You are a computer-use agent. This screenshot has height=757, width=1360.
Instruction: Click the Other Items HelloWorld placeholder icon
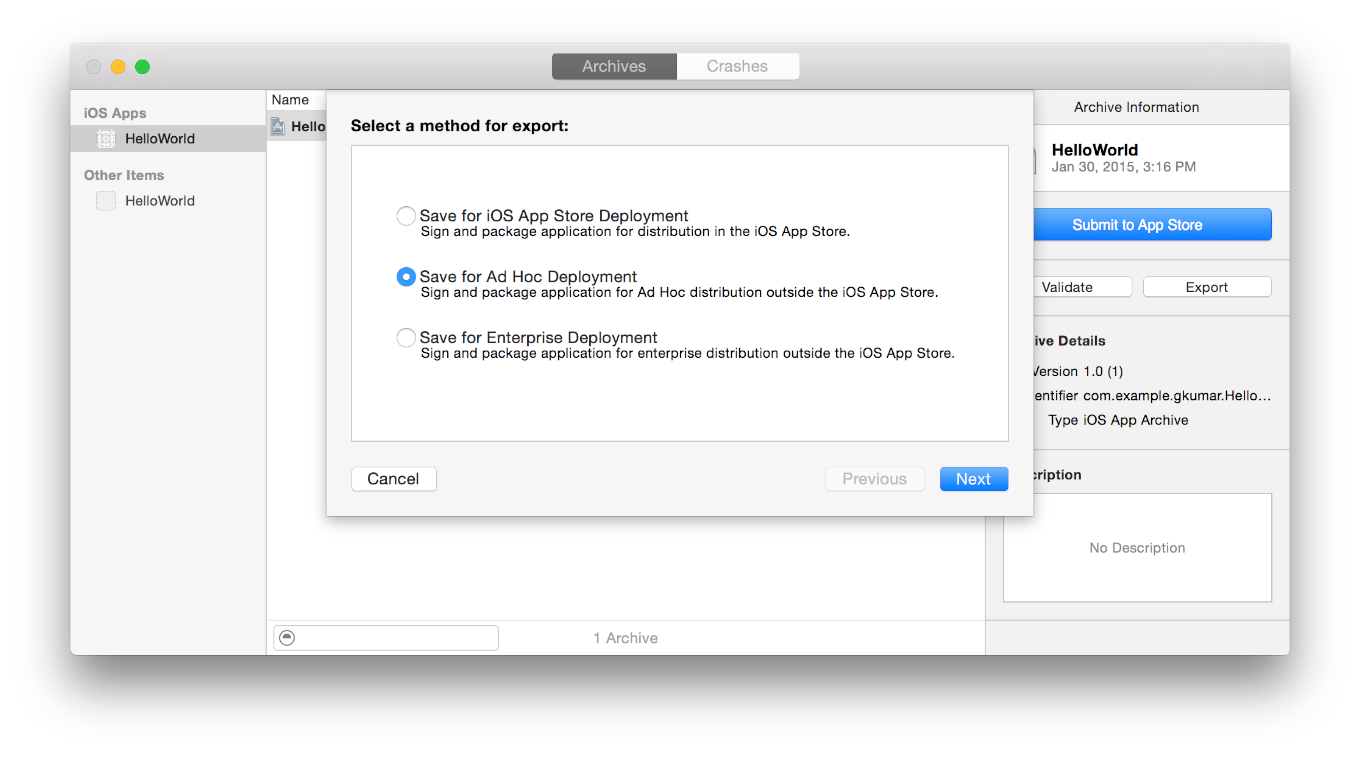click(x=106, y=201)
